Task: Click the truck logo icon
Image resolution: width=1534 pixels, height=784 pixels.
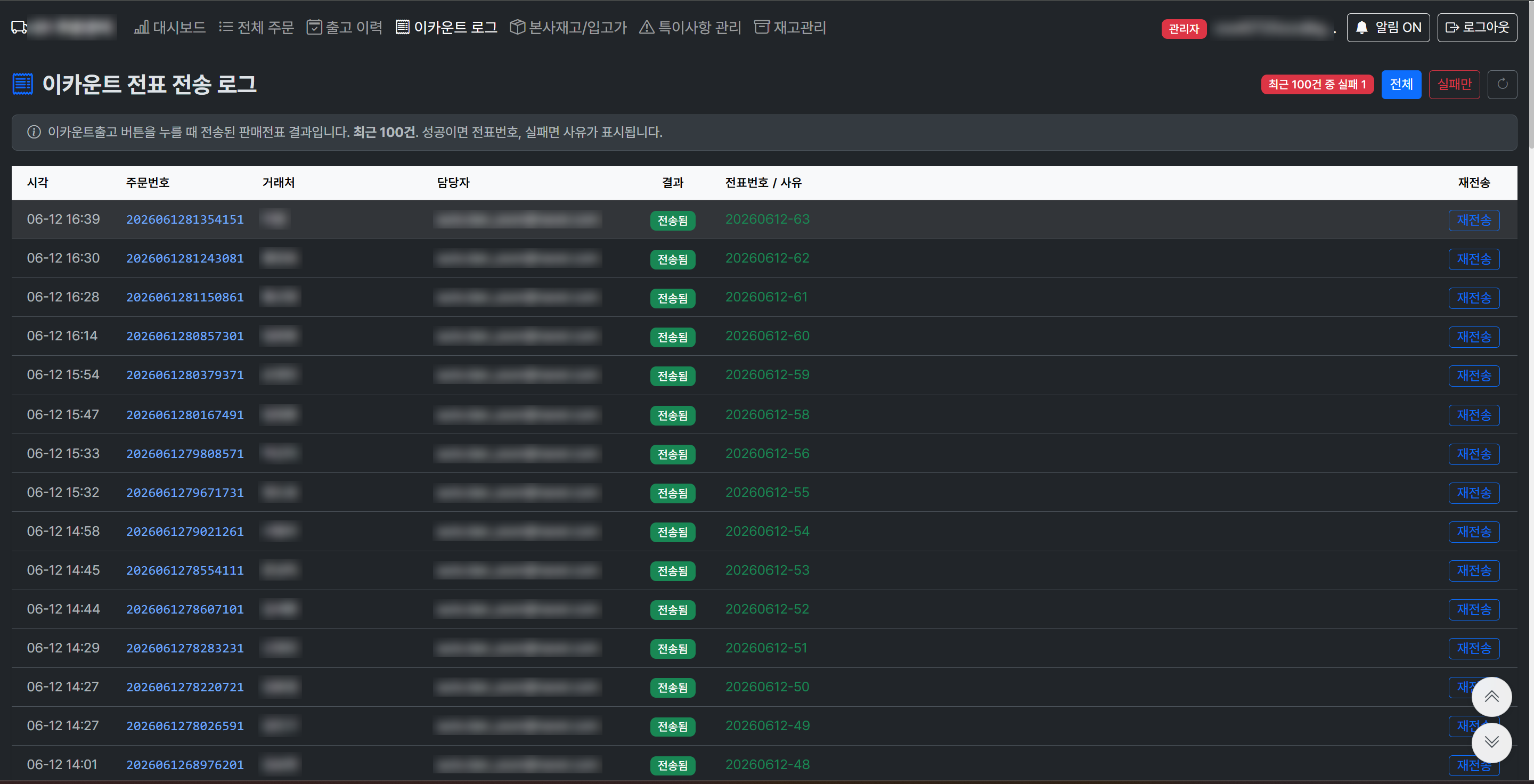Action: (x=19, y=27)
